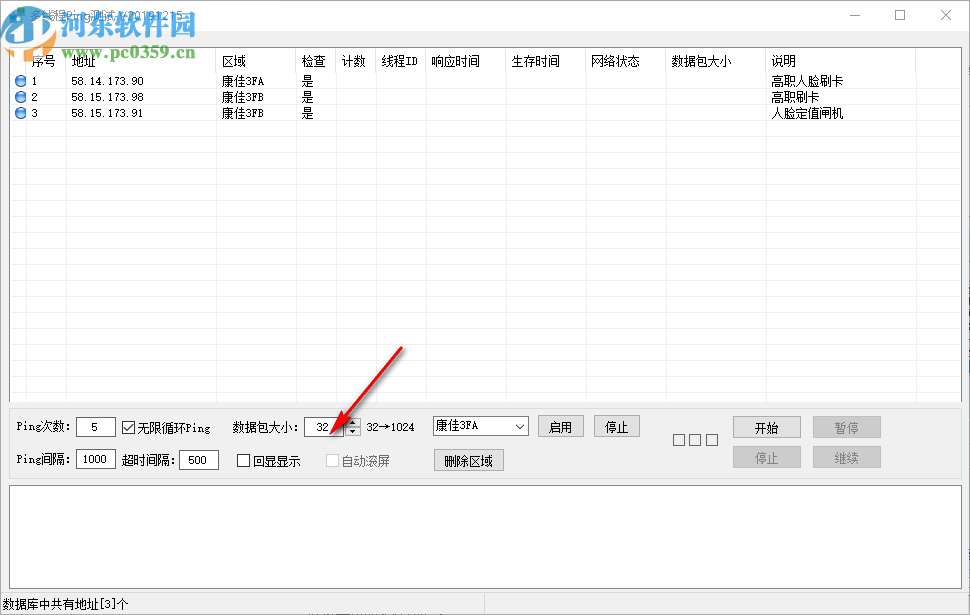This screenshot has height=615, width=970.
Task: Click the packet size down stepper arrow
Action: (351, 429)
